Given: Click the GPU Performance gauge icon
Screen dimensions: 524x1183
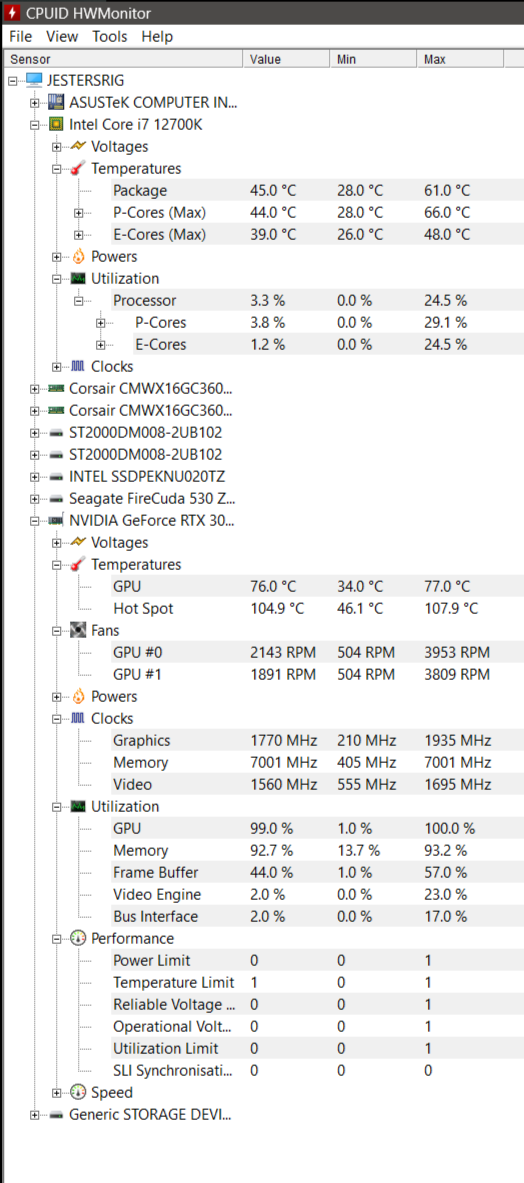Looking at the screenshot, I should 78,939.
